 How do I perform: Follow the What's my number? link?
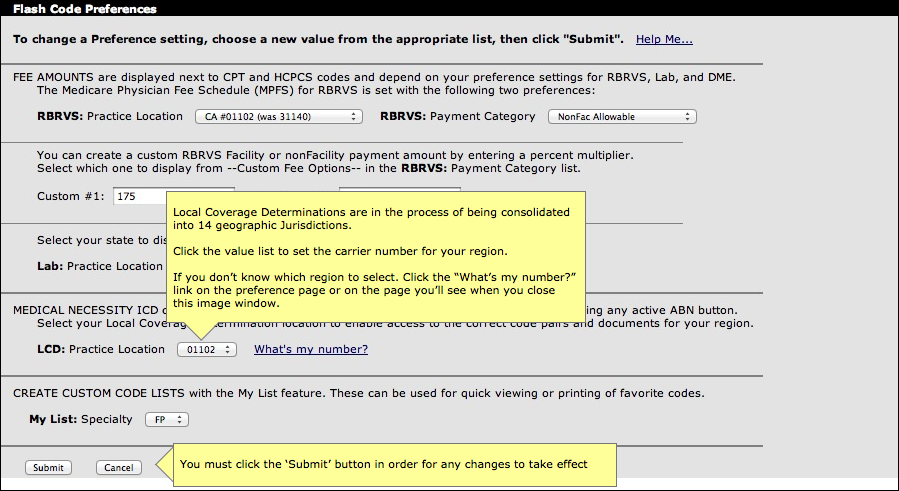tap(311, 349)
